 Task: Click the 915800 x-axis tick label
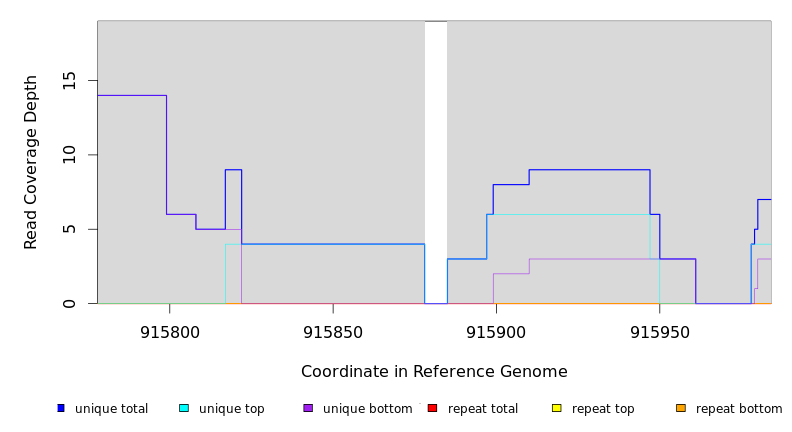click(170, 331)
